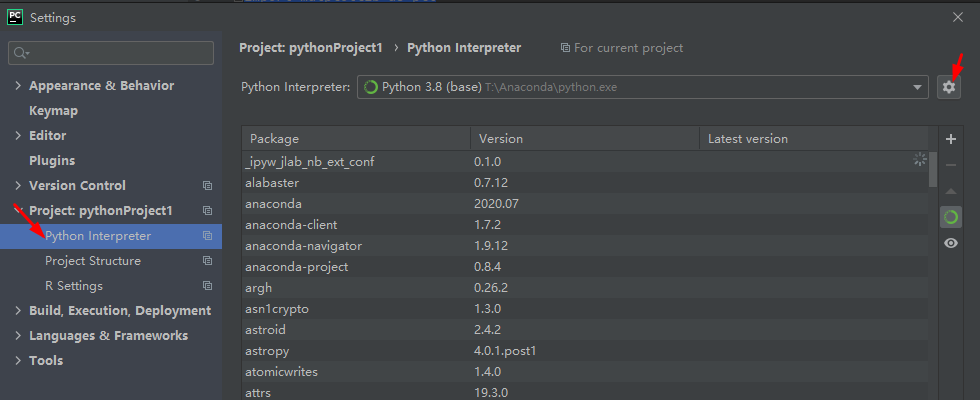
Task: Select the anaconda-navigator package row
Action: click(304, 246)
